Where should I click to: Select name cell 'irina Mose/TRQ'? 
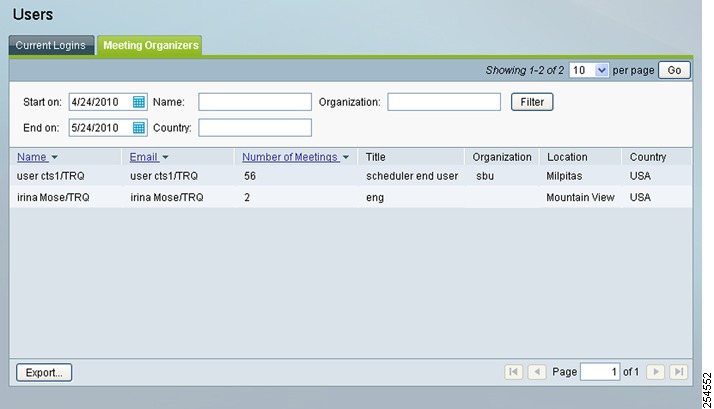[x=53, y=198]
